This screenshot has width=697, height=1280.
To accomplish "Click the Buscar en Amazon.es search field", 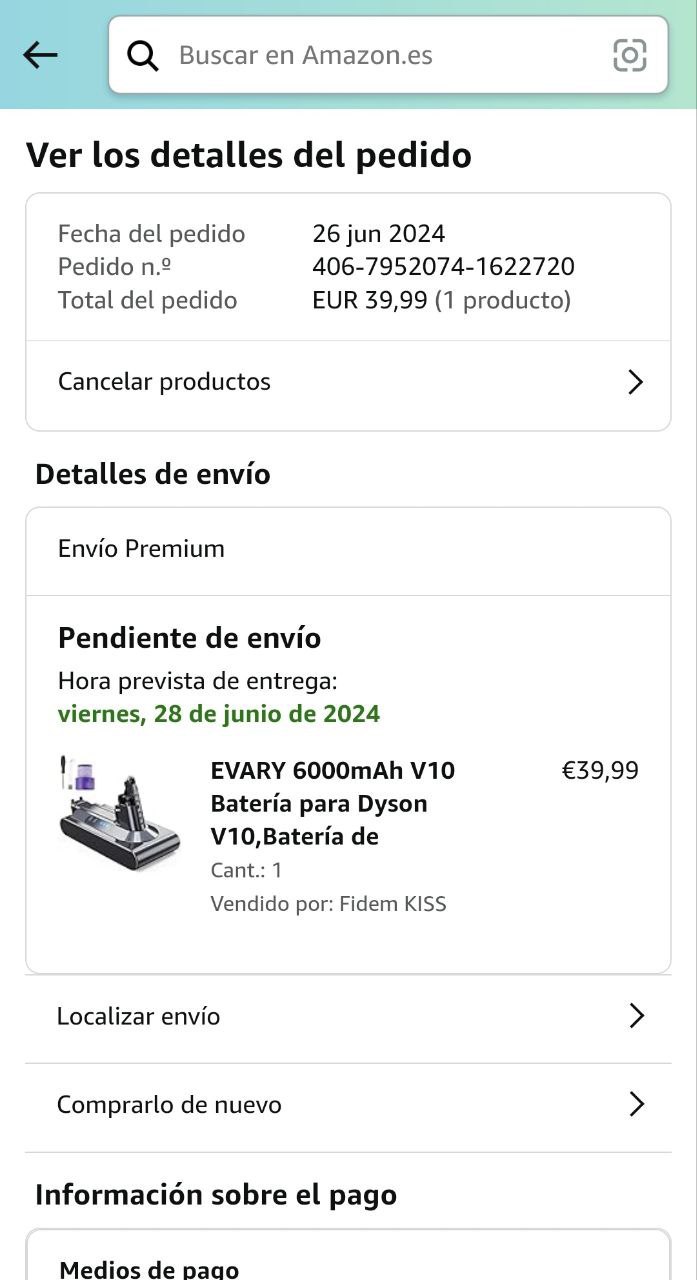I will click(x=388, y=55).
